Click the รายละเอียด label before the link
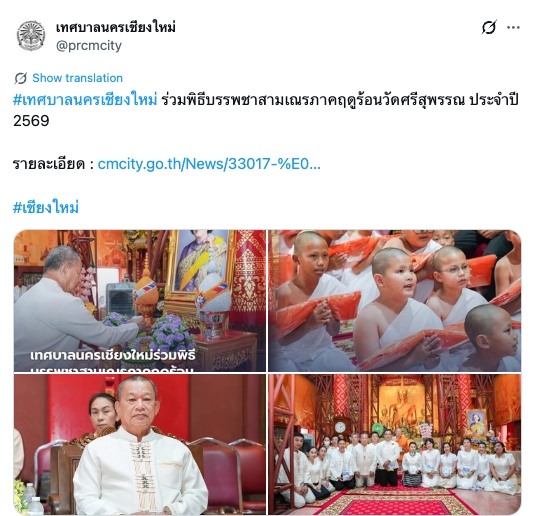 pos(49,164)
